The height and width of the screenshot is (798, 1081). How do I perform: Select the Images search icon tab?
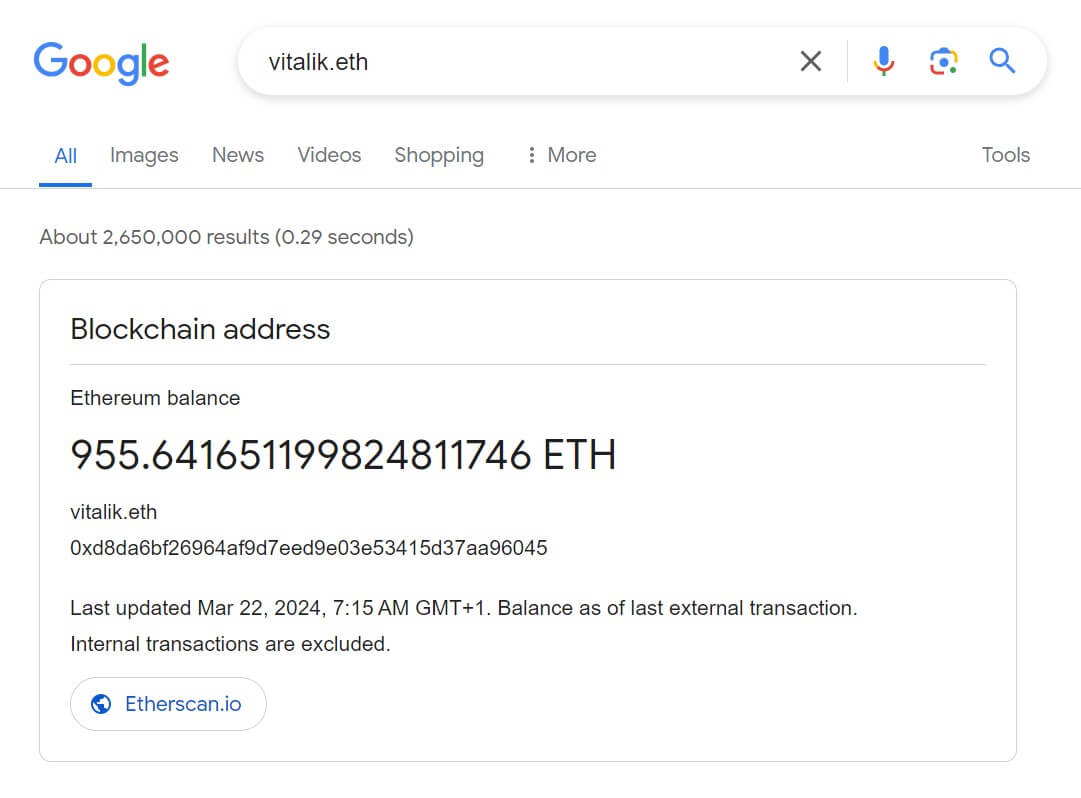point(143,155)
